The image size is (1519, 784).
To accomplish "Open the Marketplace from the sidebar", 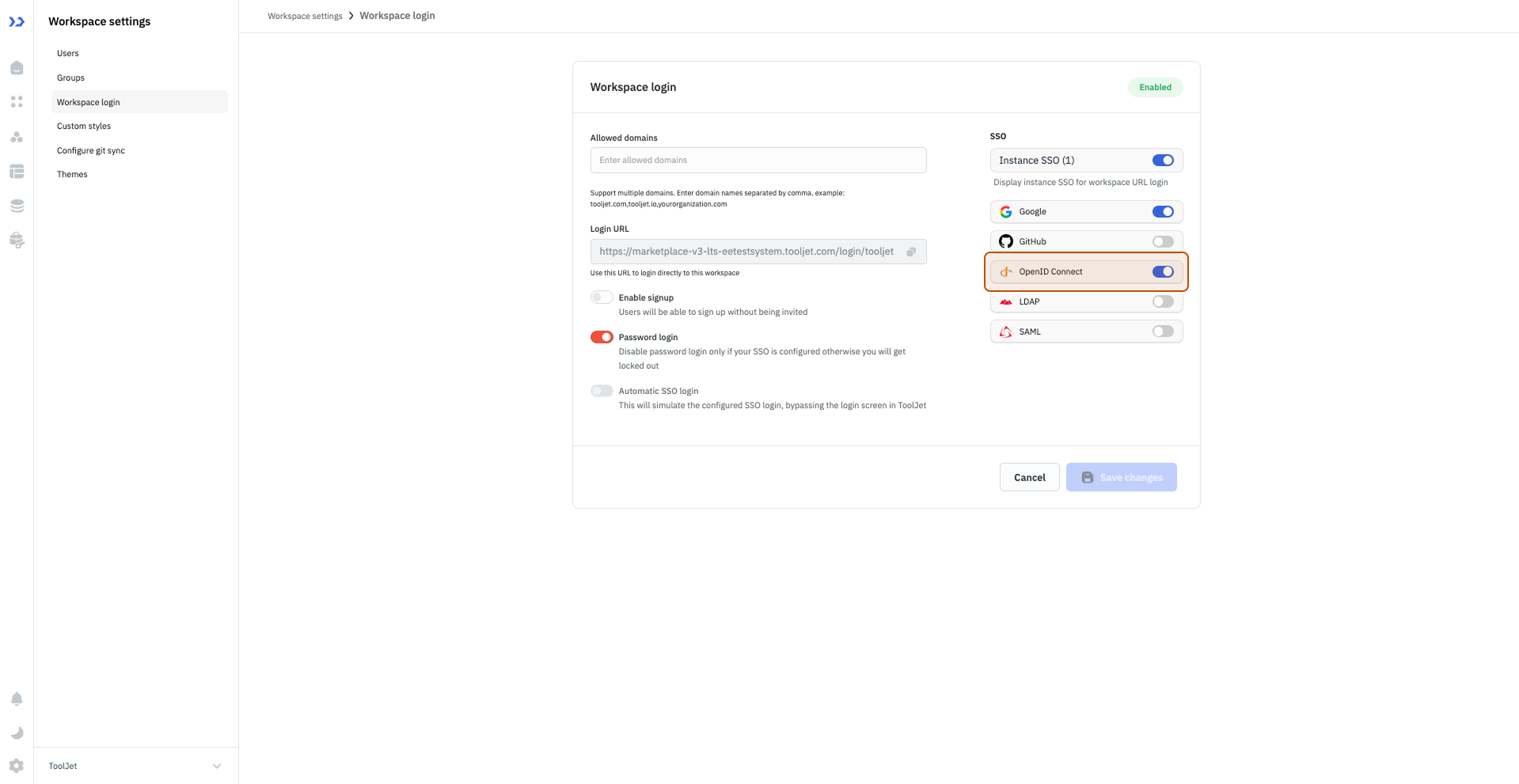I will click(x=17, y=240).
